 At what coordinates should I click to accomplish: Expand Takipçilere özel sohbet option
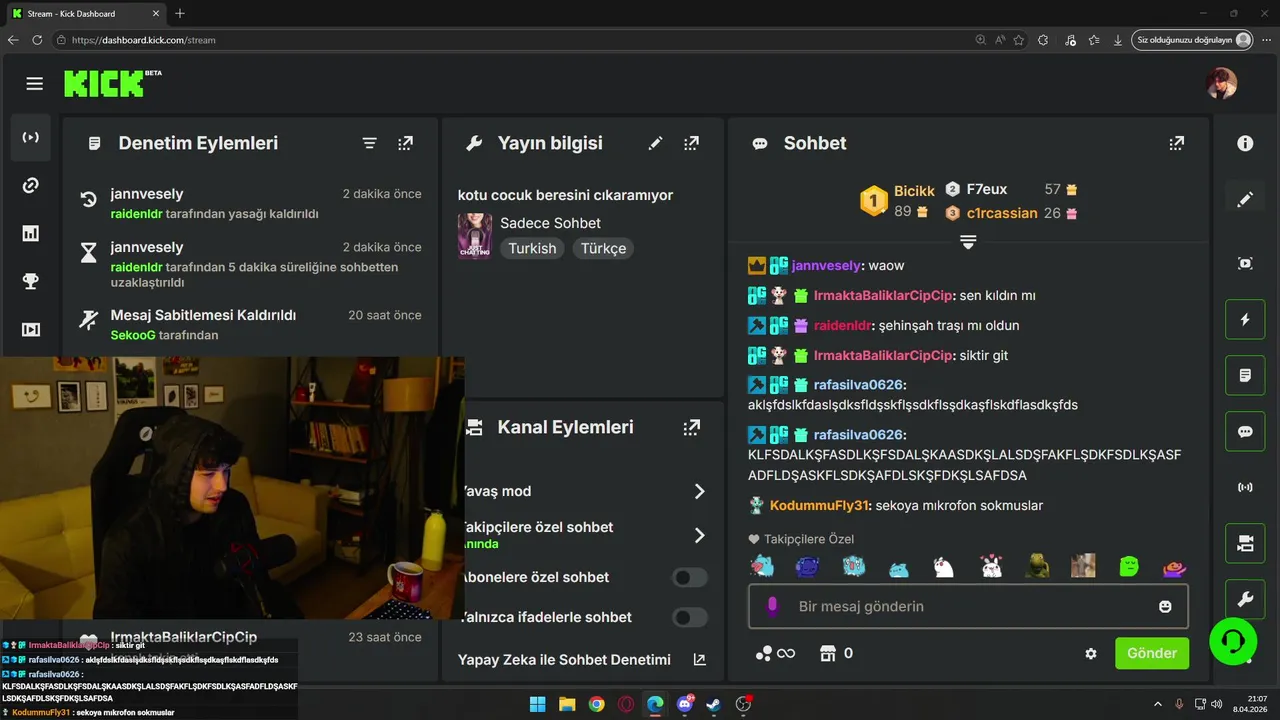tap(699, 535)
